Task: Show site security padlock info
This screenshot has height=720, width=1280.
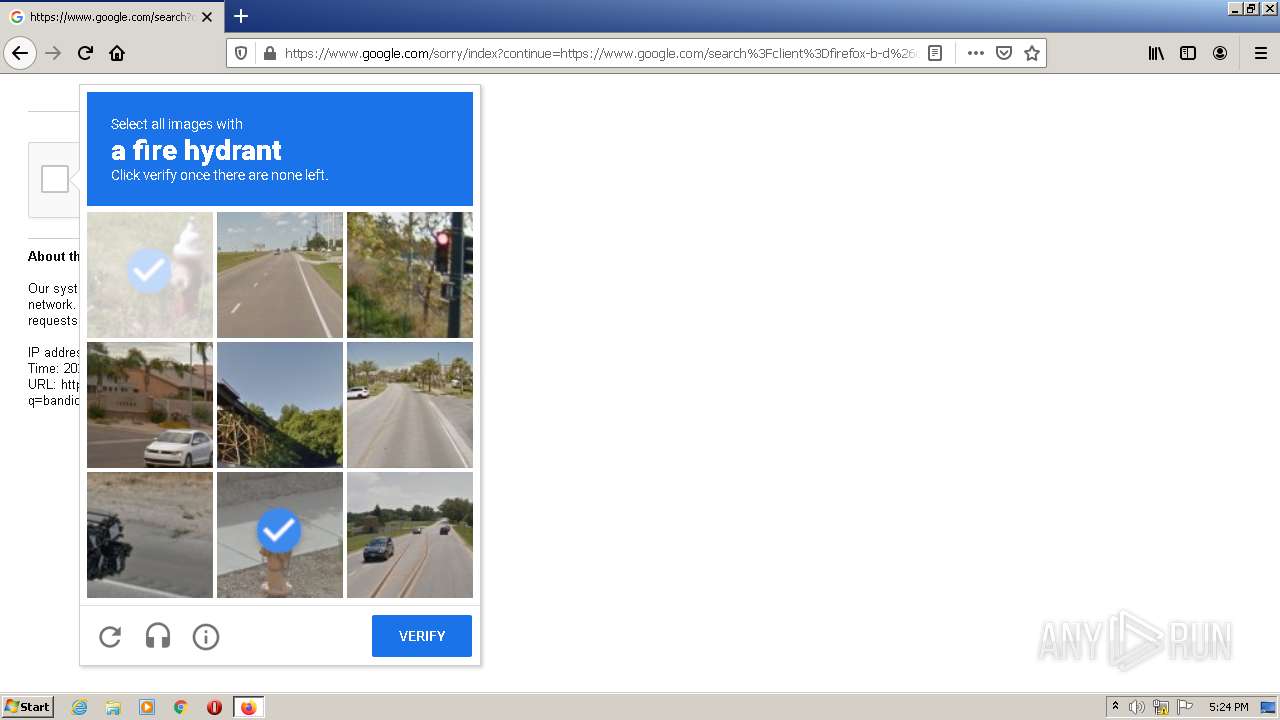Action: coord(269,53)
